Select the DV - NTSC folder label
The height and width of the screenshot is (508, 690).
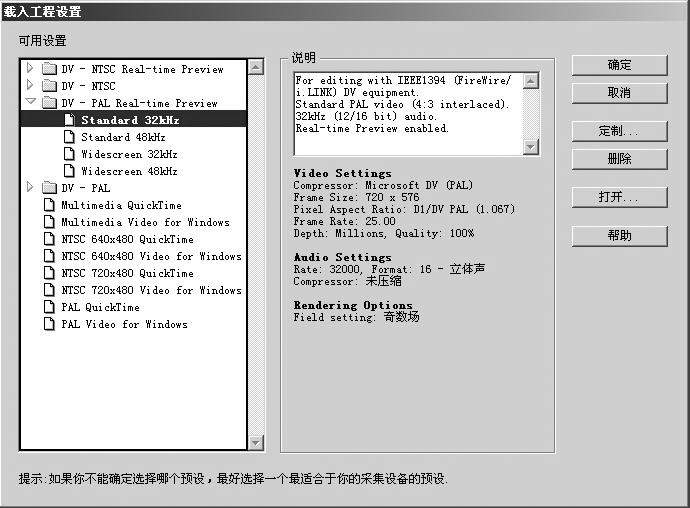tap(88, 86)
